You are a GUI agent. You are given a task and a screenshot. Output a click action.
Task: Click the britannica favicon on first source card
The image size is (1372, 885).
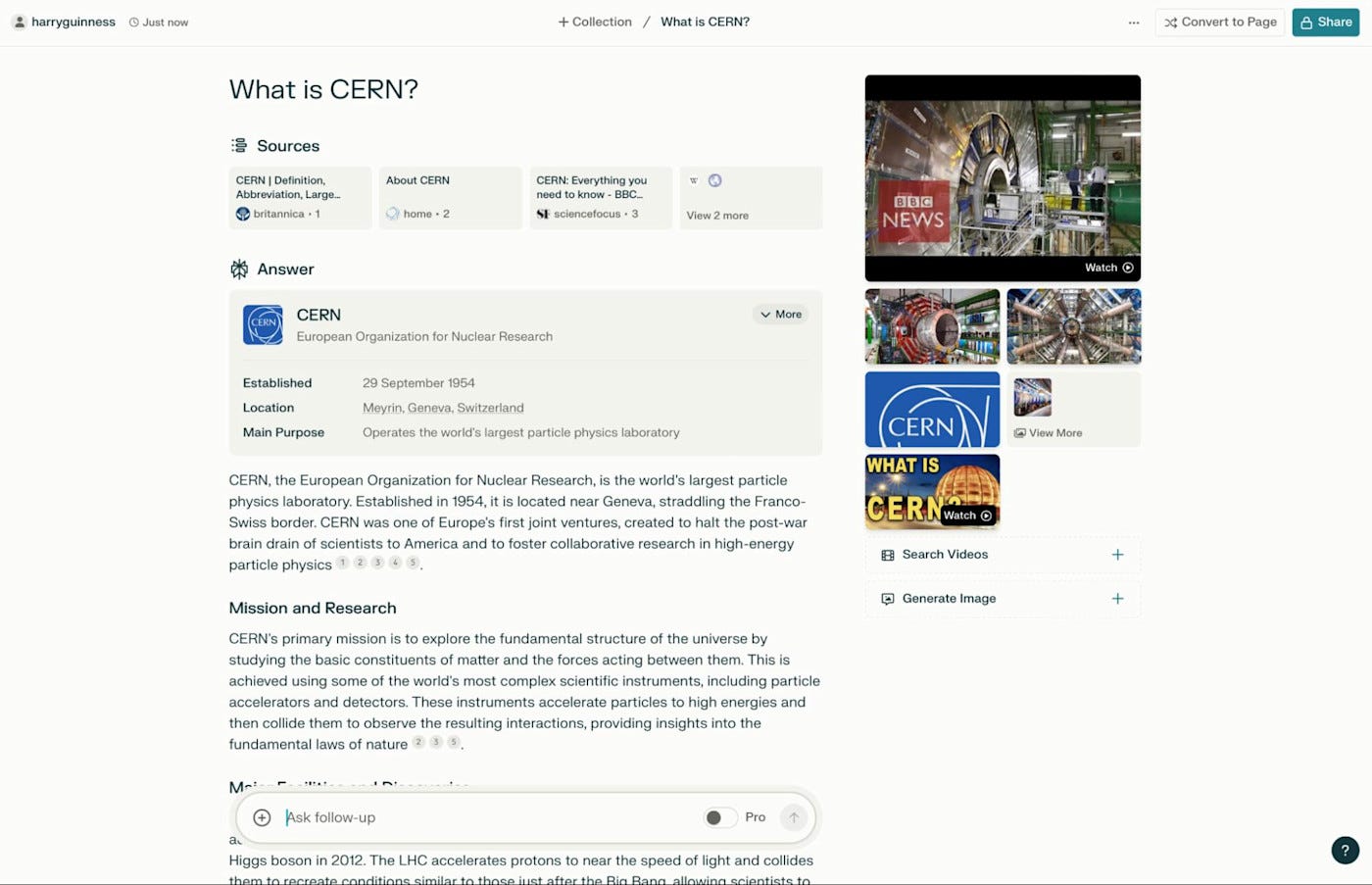click(x=242, y=214)
